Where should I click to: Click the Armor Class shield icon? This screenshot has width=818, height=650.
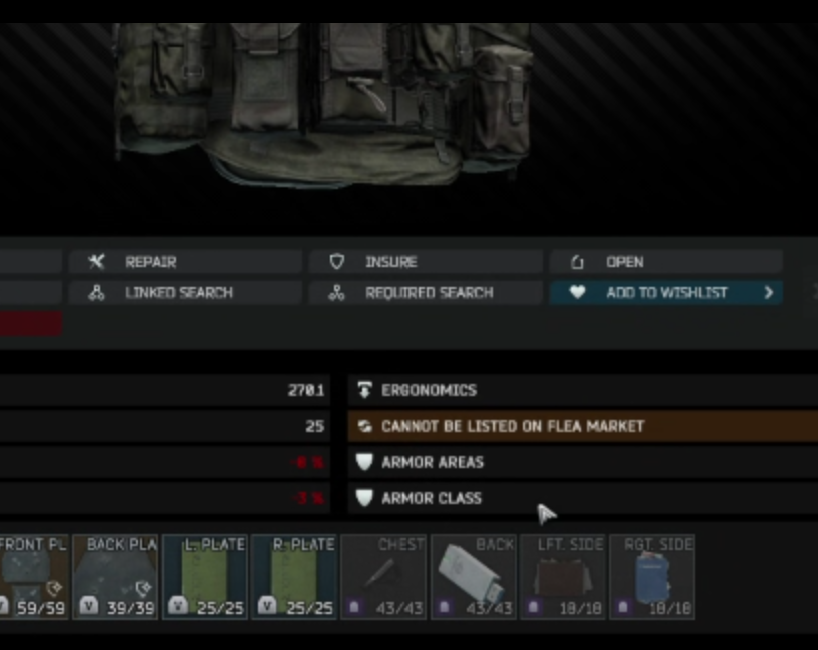click(364, 498)
